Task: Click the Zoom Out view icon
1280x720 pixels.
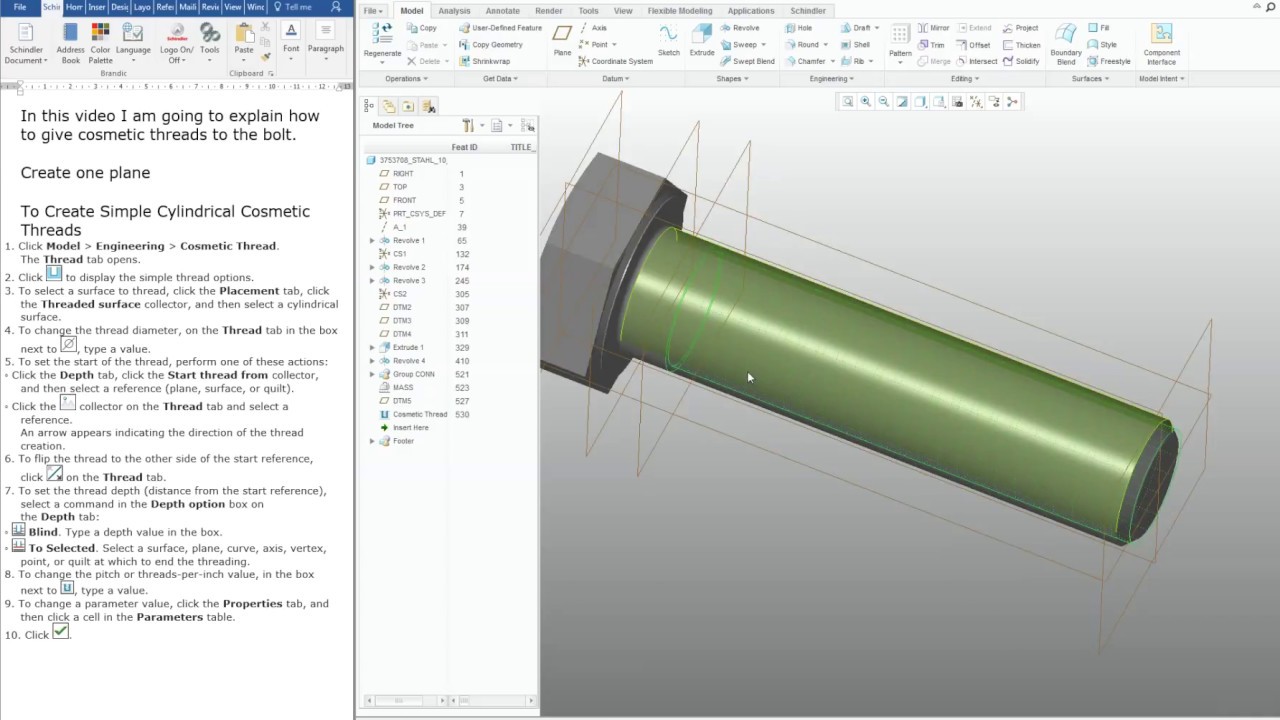Action: pyautogui.click(x=884, y=102)
